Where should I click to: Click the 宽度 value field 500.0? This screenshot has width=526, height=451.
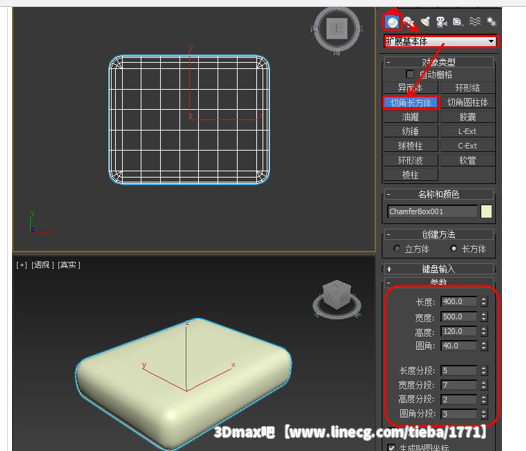pyautogui.click(x=459, y=316)
